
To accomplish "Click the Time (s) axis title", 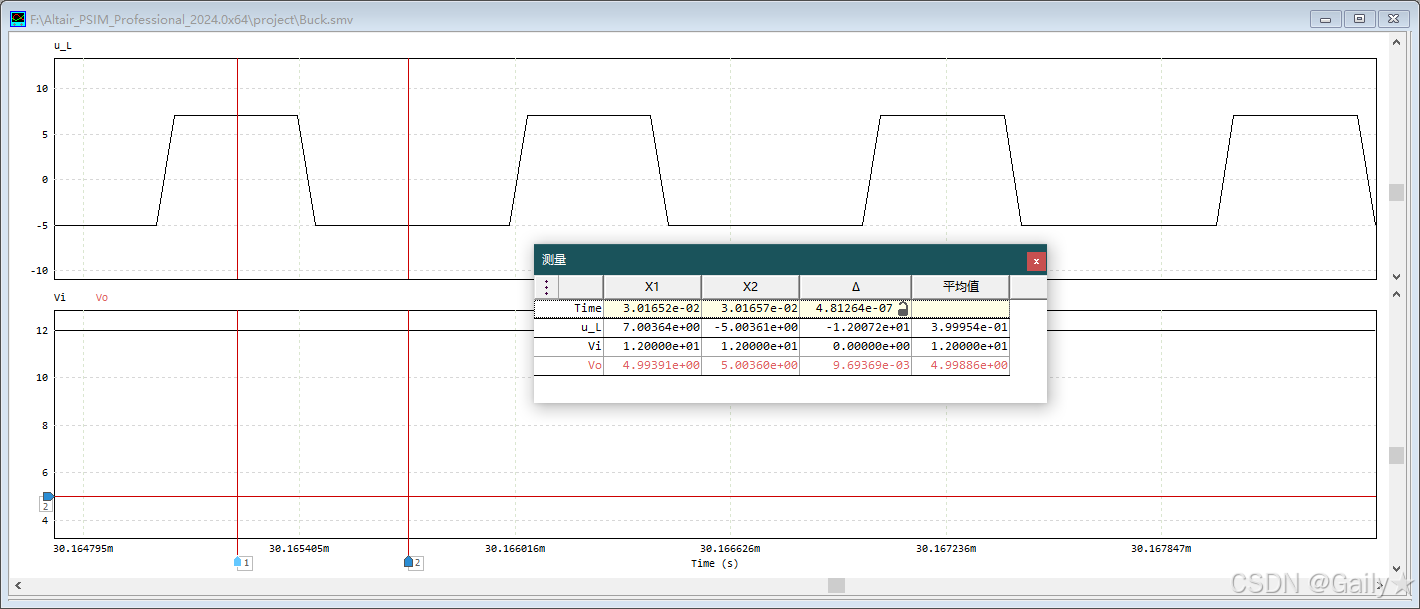I will coord(715,564).
